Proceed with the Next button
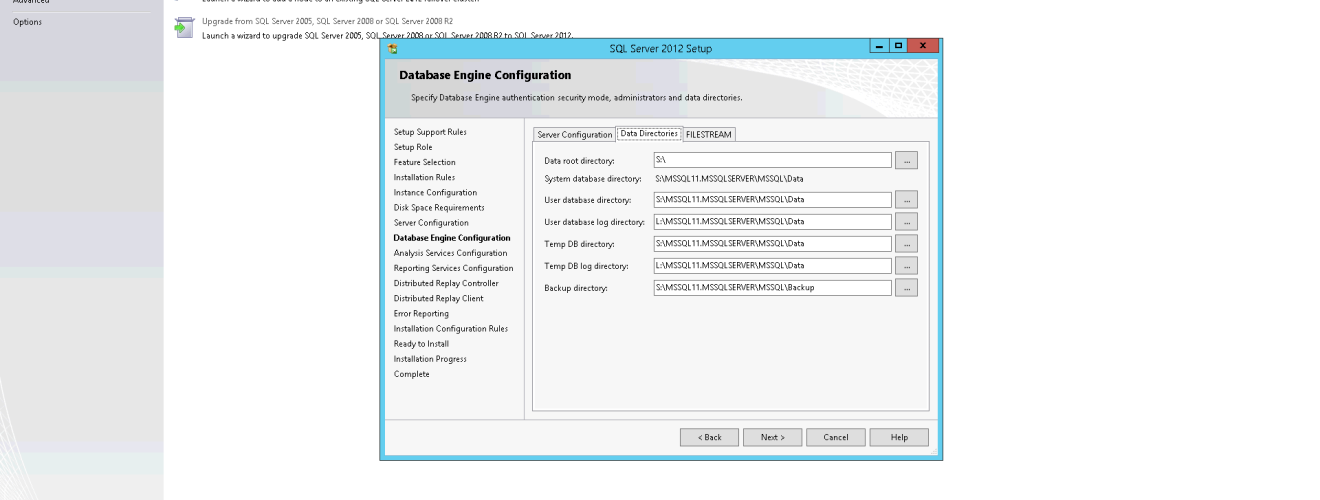1320x500 pixels. (773, 437)
